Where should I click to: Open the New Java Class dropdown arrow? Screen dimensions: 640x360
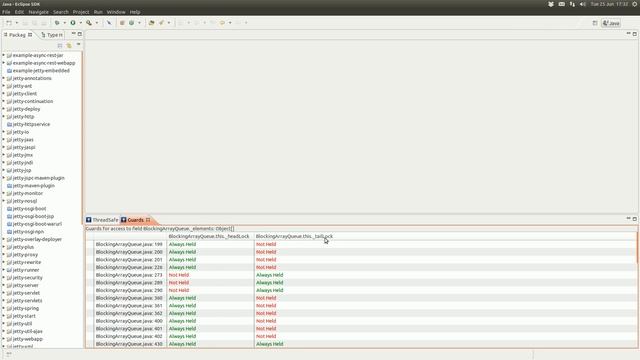point(139,23)
